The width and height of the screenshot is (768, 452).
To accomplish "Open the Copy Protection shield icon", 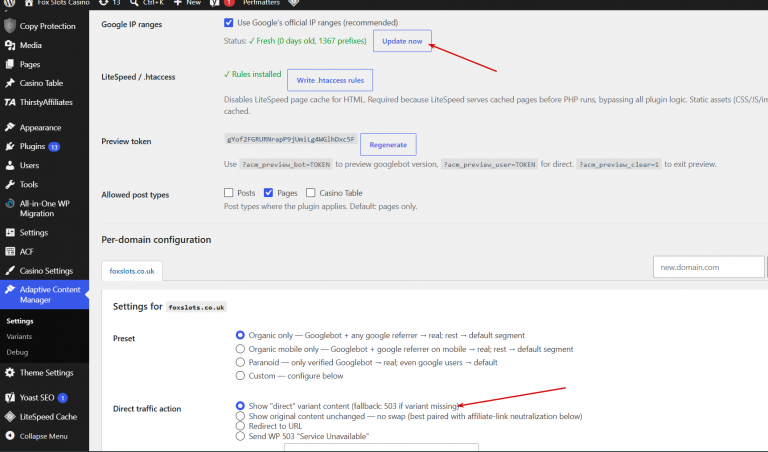I will (x=10, y=25).
